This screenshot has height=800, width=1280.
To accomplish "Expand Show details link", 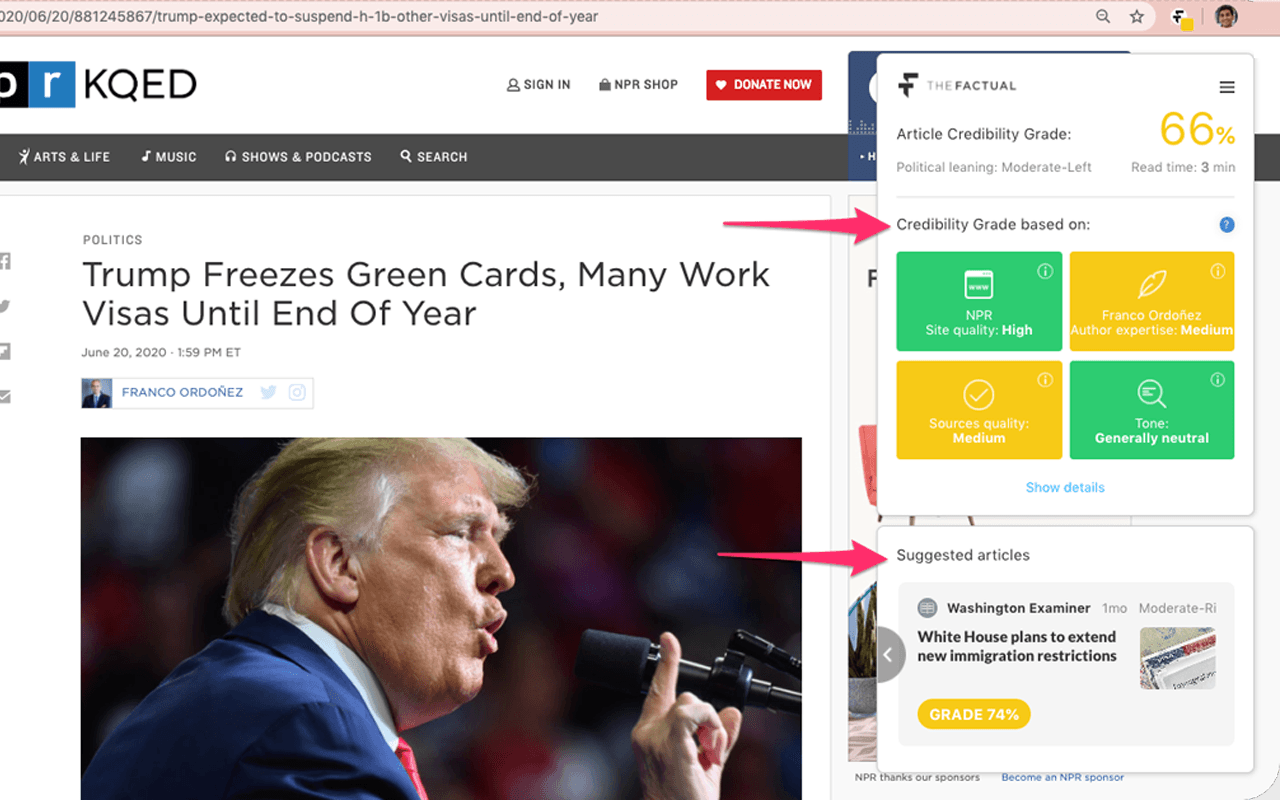I will pos(1065,488).
